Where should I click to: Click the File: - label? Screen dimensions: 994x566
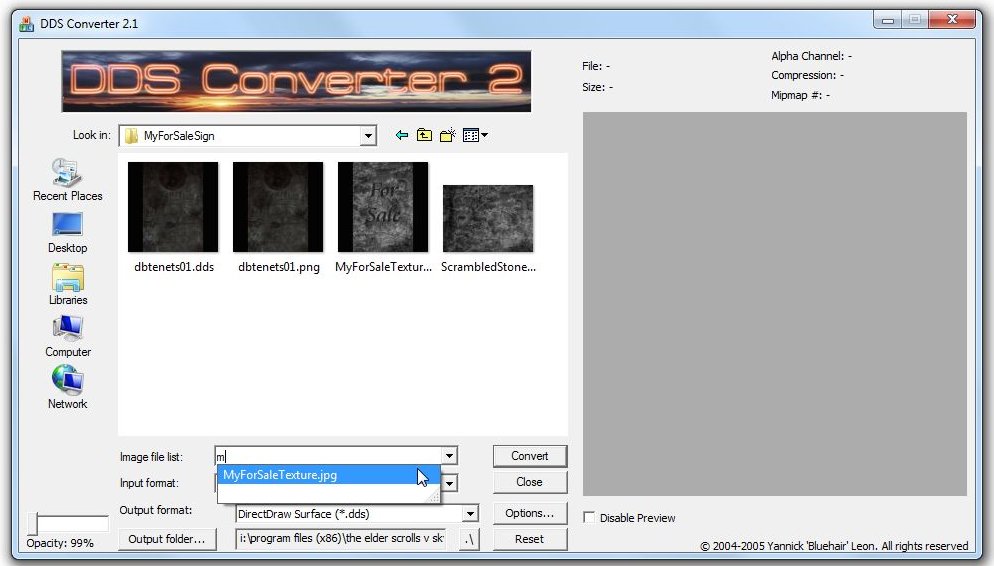click(x=596, y=66)
